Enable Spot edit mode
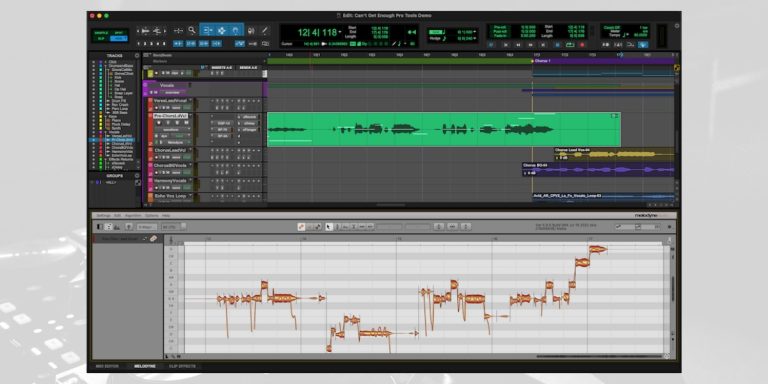 pyautogui.click(x=118, y=32)
